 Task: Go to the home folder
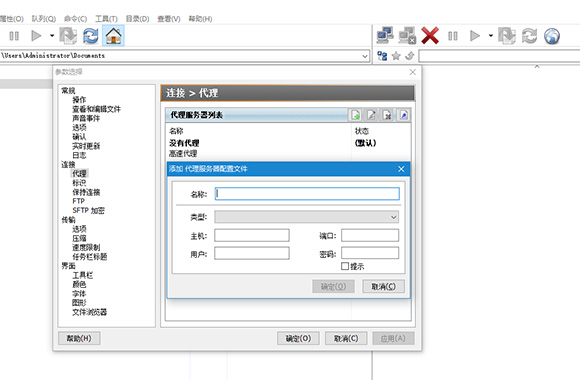pyautogui.click(x=113, y=36)
